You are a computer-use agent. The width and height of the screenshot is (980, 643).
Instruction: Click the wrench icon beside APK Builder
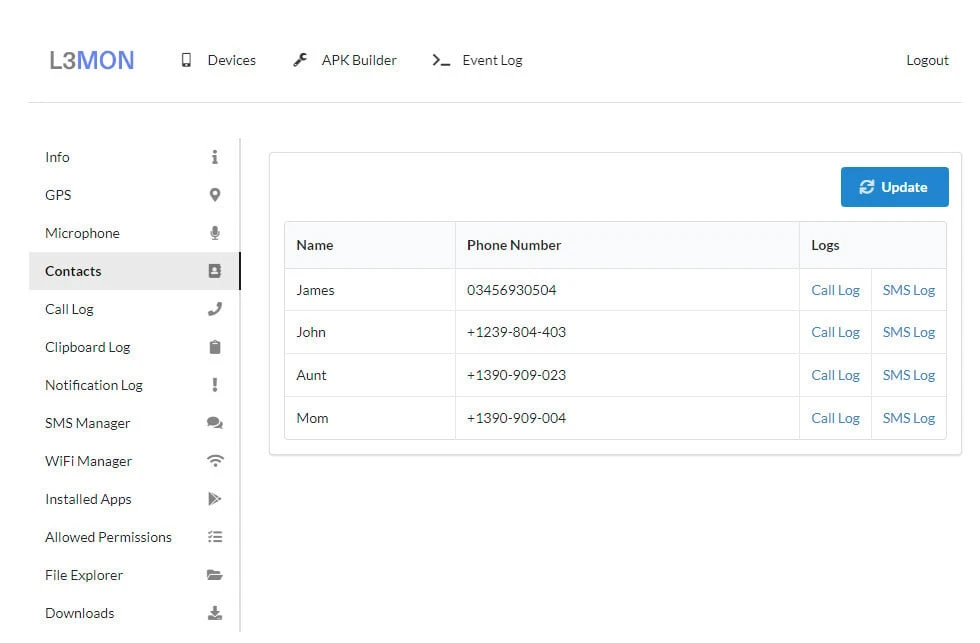300,60
